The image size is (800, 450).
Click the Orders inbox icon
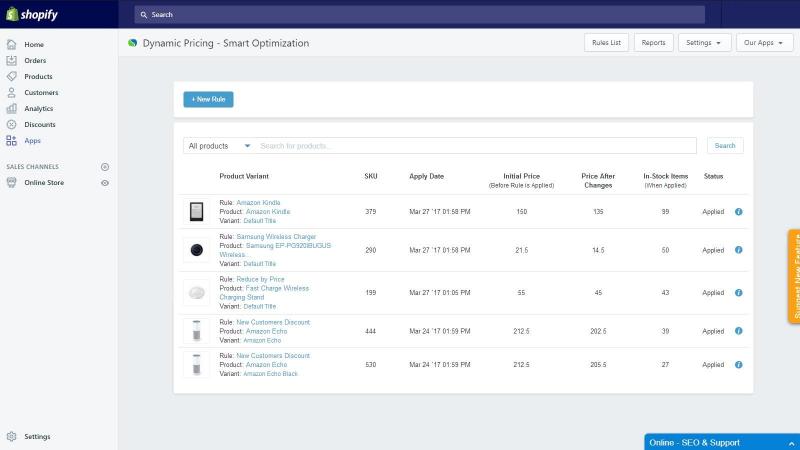click(x=11, y=60)
